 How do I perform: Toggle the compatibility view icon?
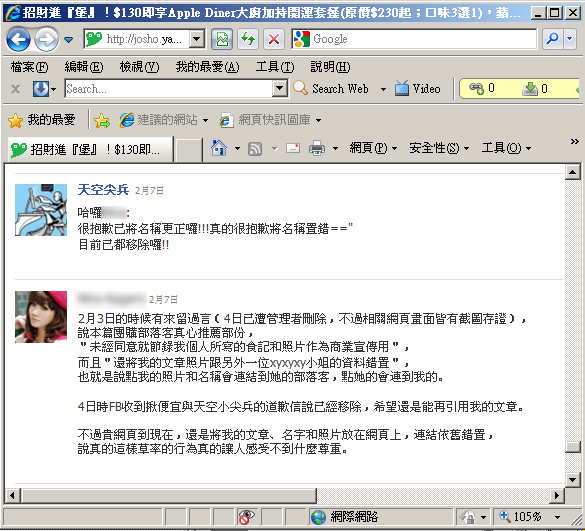(222, 39)
